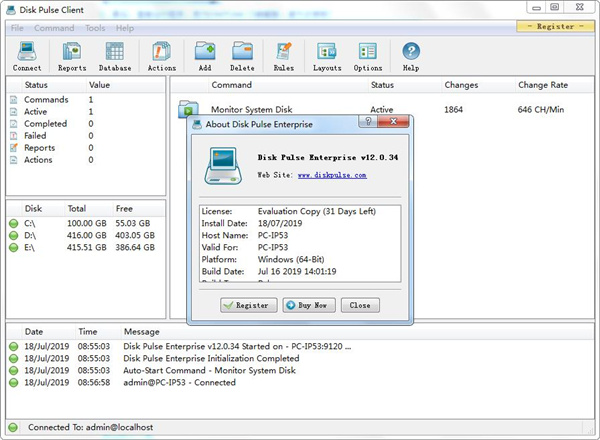The image size is (600, 440).
Task: Click Connected To admin@localhost status text
Action: [90, 427]
